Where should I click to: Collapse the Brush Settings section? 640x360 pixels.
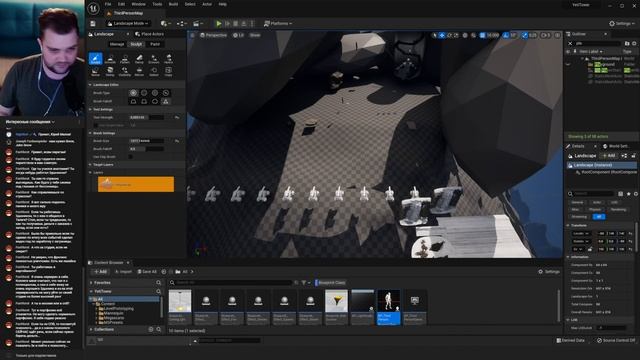(90, 133)
